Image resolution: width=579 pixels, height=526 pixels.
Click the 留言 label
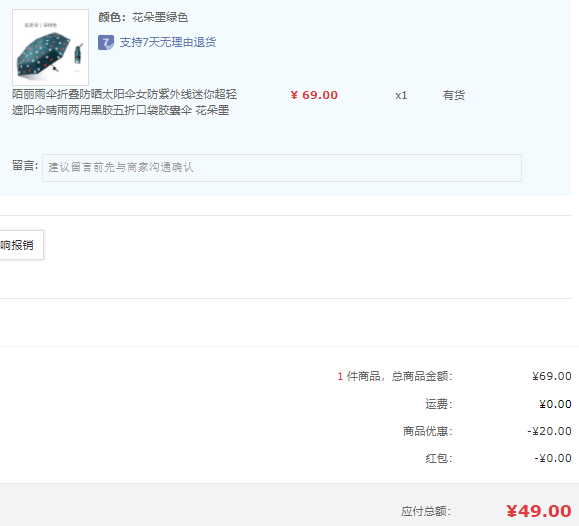(x=25, y=166)
